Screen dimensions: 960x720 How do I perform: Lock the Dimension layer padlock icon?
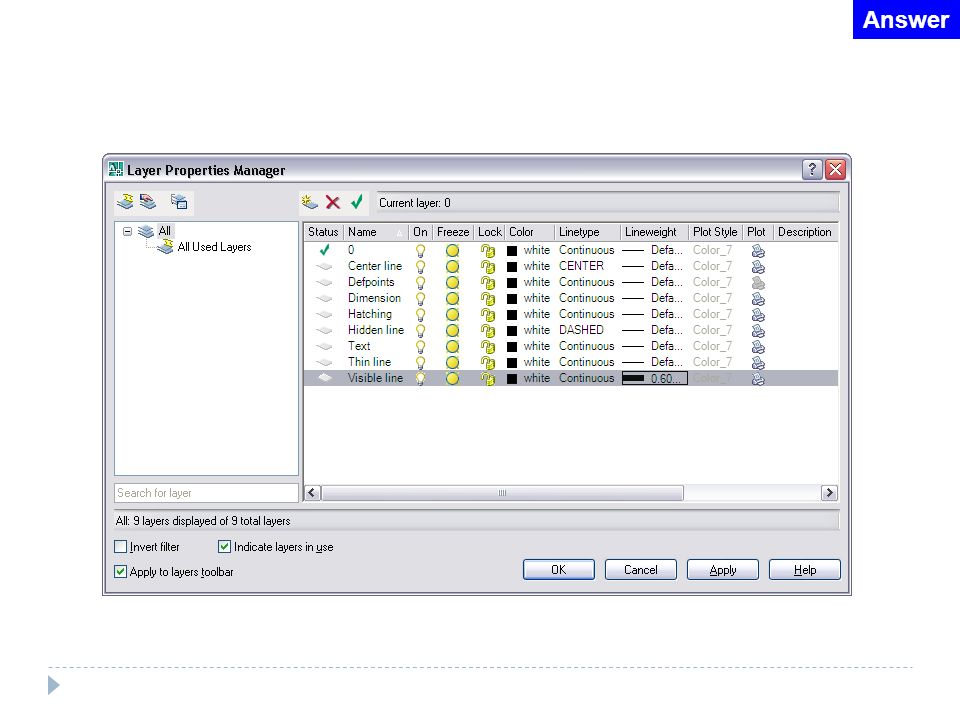(488, 299)
